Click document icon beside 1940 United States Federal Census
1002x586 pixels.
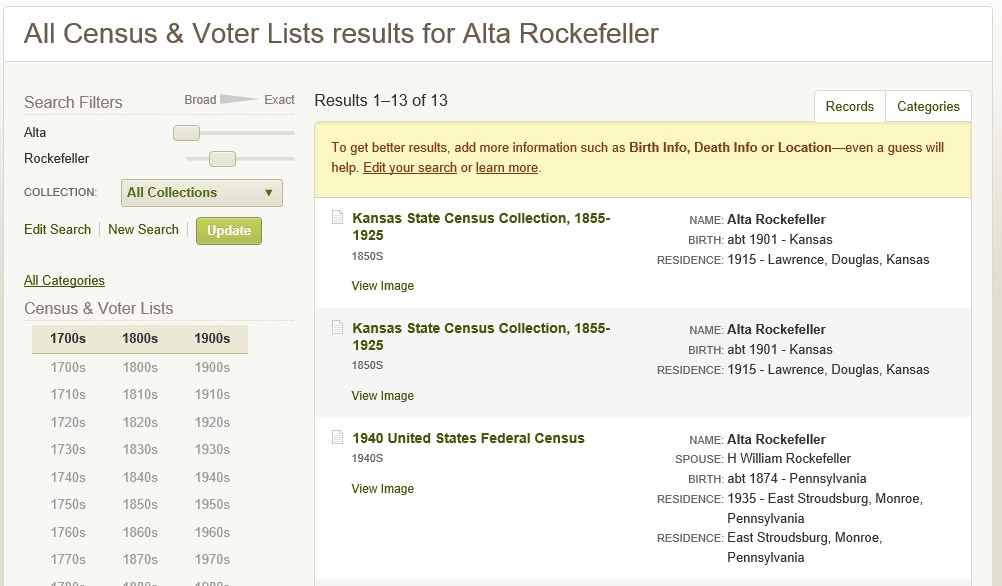tap(337, 437)
